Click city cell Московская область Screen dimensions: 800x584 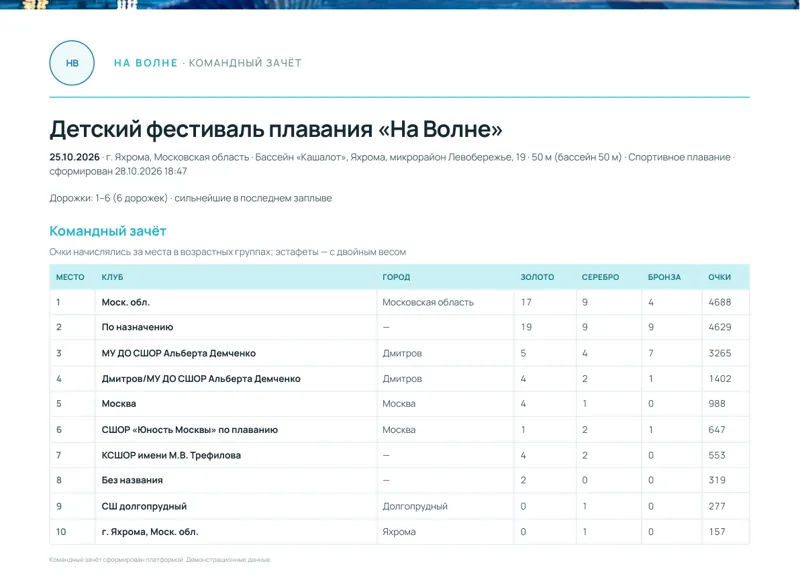pyautogui.click(x=428, y=302)
